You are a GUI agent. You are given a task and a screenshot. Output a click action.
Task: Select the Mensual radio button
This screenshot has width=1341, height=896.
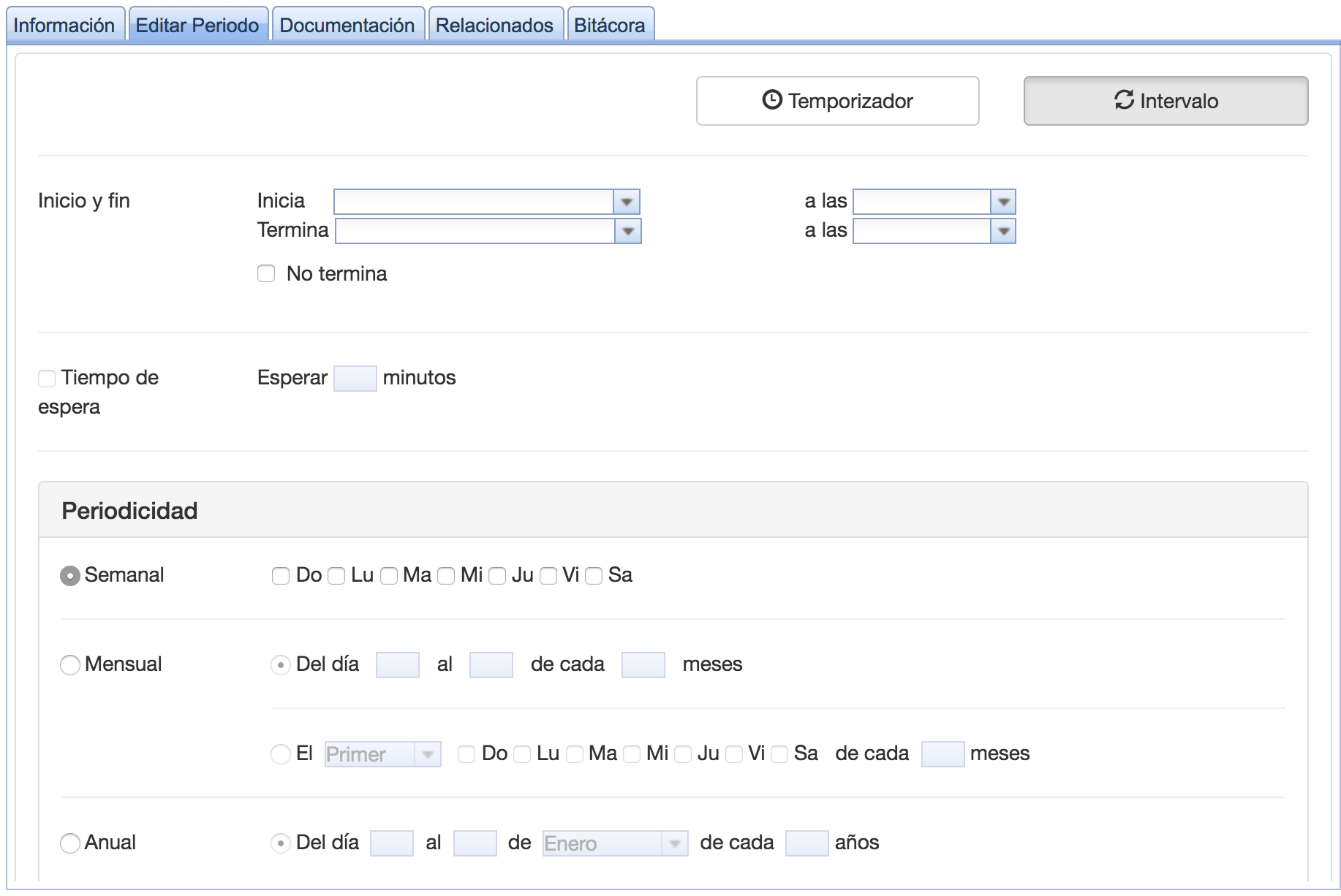click(70, 665)
